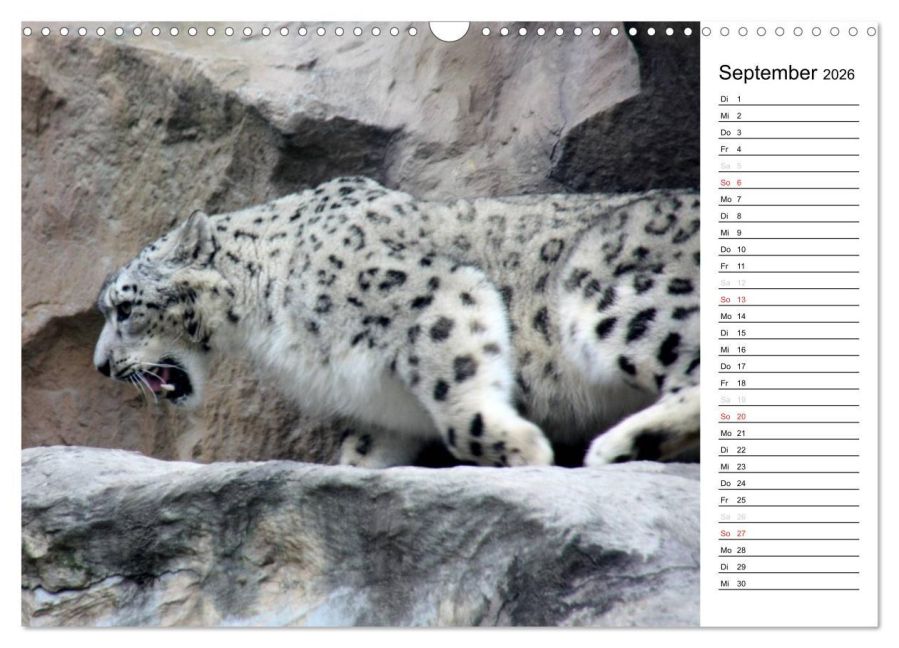Select the Mi 2 date row
The width and height of the screenshot is (899, 648).
[x=789, y=115]
